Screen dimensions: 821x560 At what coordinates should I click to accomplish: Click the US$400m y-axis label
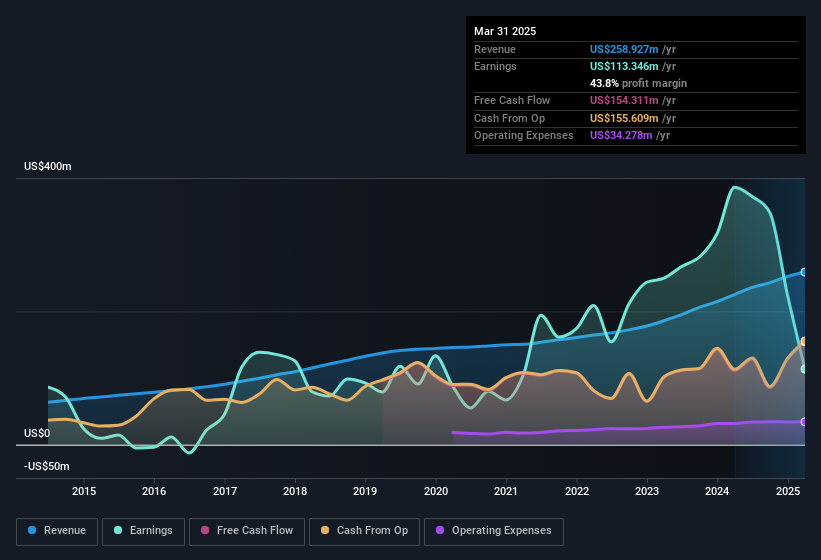coord(48,166)
